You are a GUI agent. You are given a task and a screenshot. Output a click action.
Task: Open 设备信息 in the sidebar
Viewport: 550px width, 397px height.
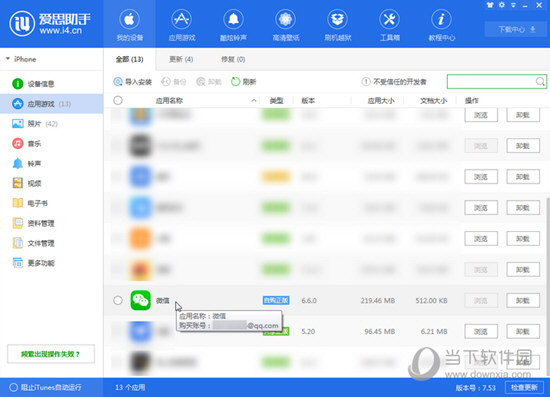(x=41, y=84)
